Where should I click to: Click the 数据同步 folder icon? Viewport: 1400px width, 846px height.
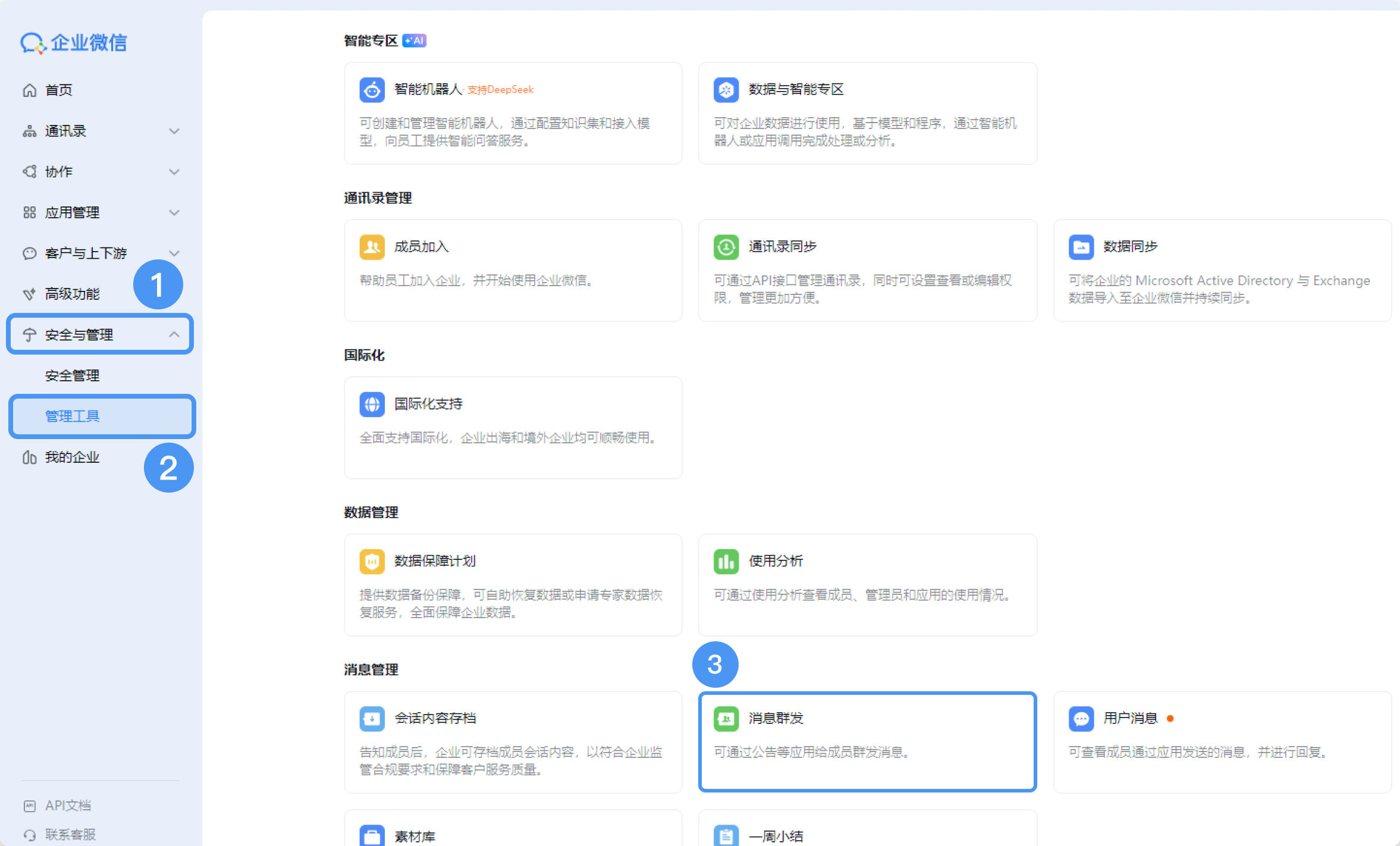click(1081, 247)
